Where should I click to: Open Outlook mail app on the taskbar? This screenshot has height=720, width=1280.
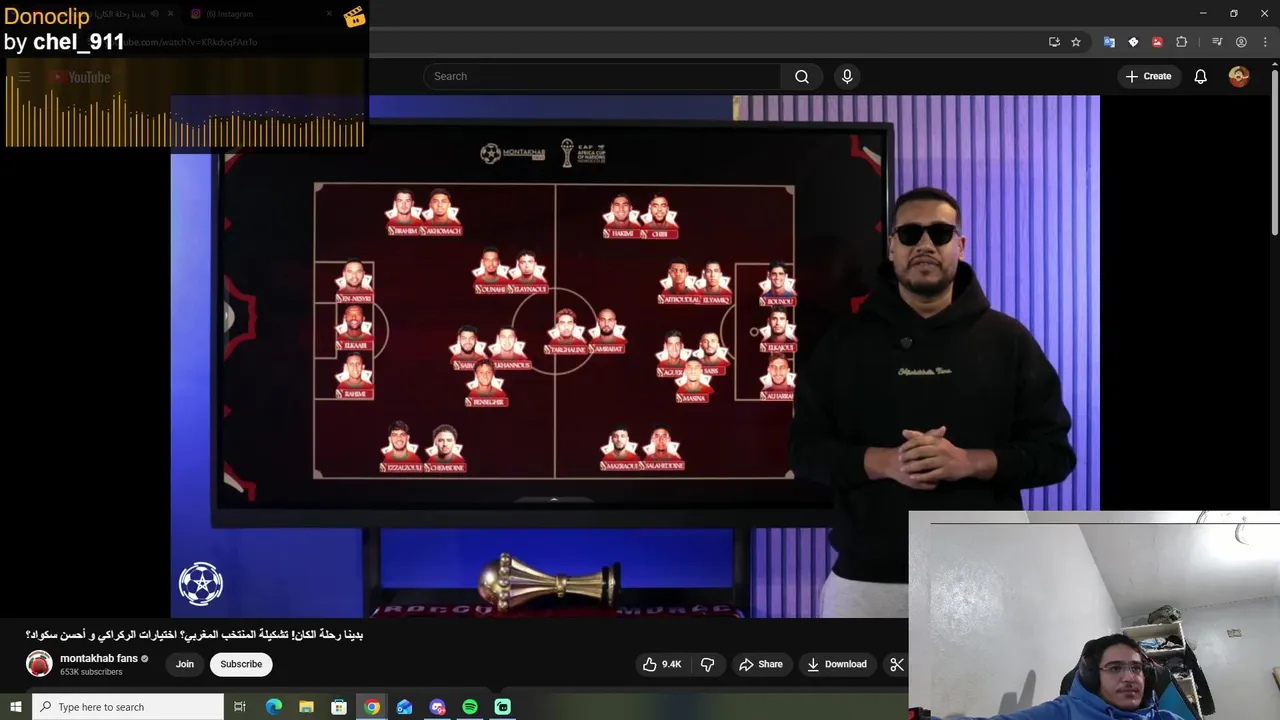[404, 707]
